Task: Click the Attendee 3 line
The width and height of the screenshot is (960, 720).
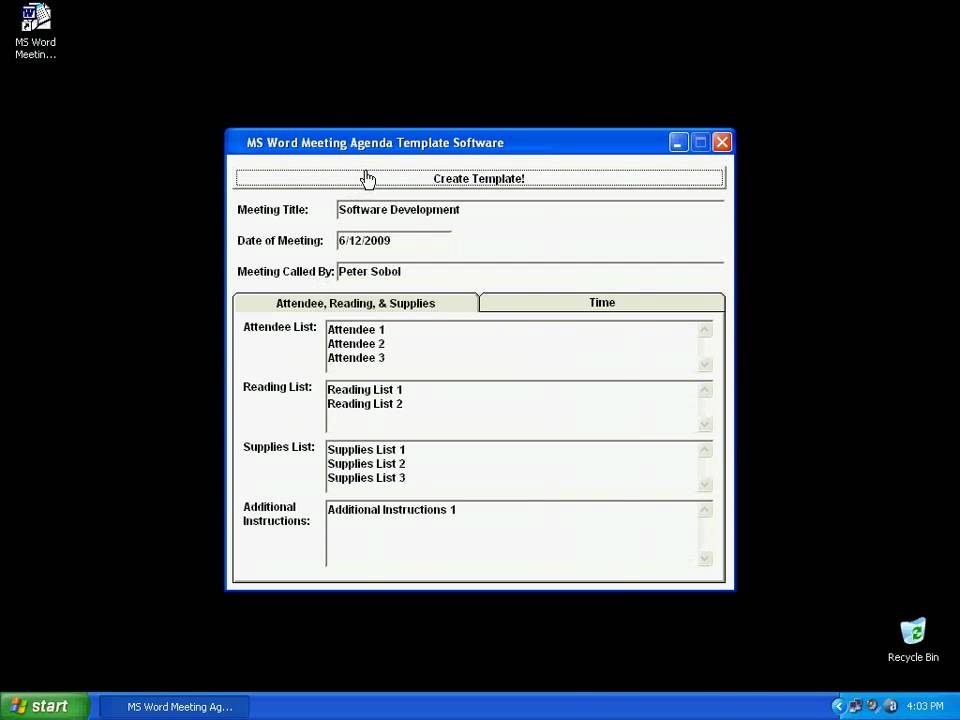Action: (356, 358)
